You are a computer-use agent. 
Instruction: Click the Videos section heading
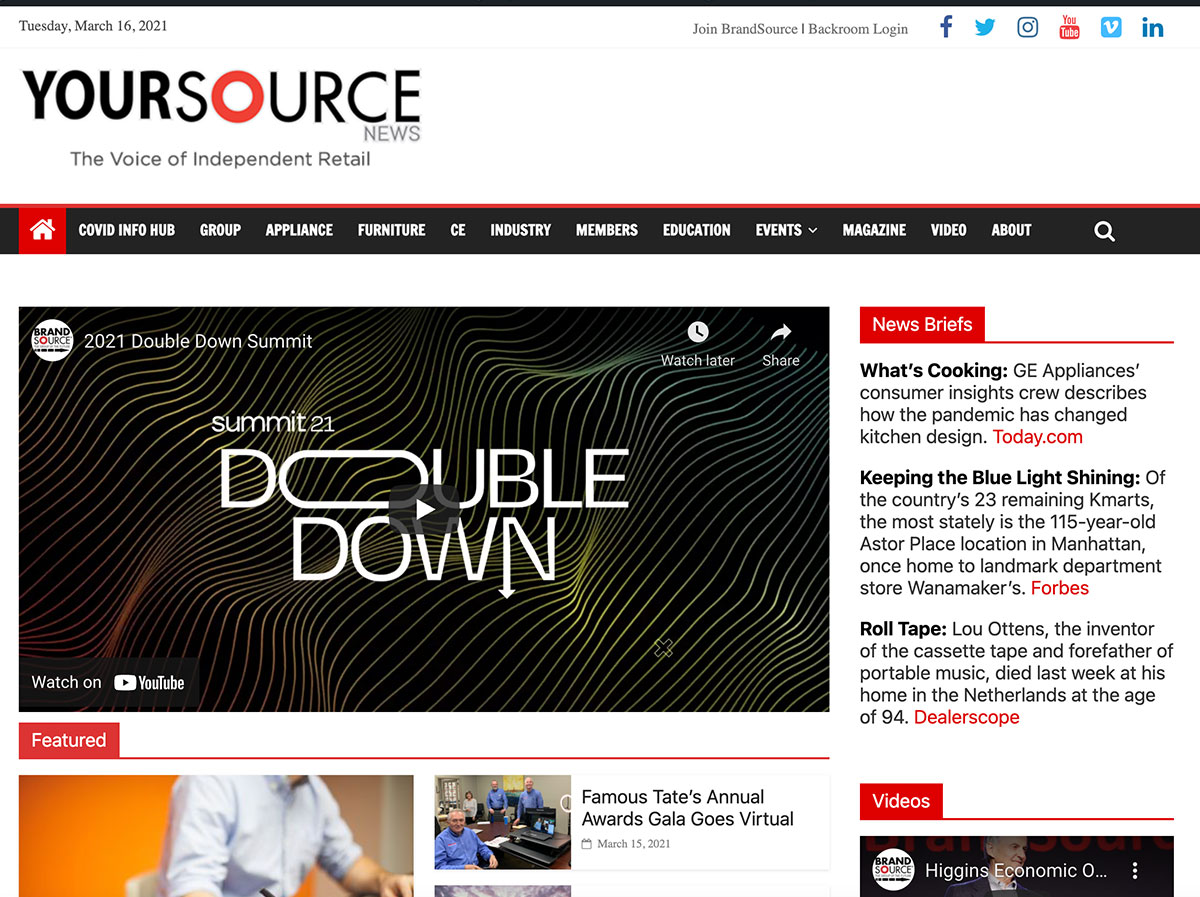901,801
